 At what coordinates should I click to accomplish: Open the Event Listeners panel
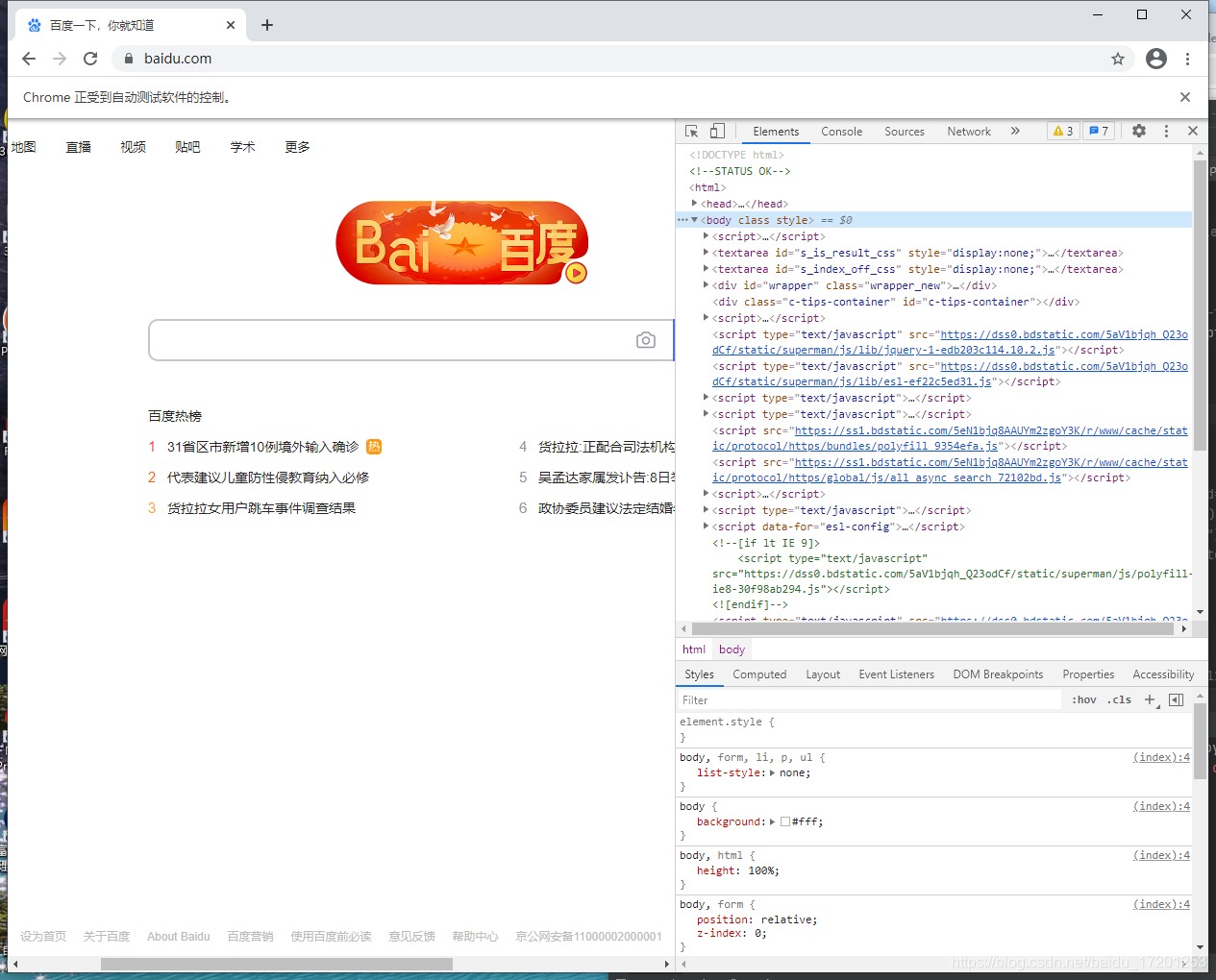pyautogui.click(x=896, y=674)
